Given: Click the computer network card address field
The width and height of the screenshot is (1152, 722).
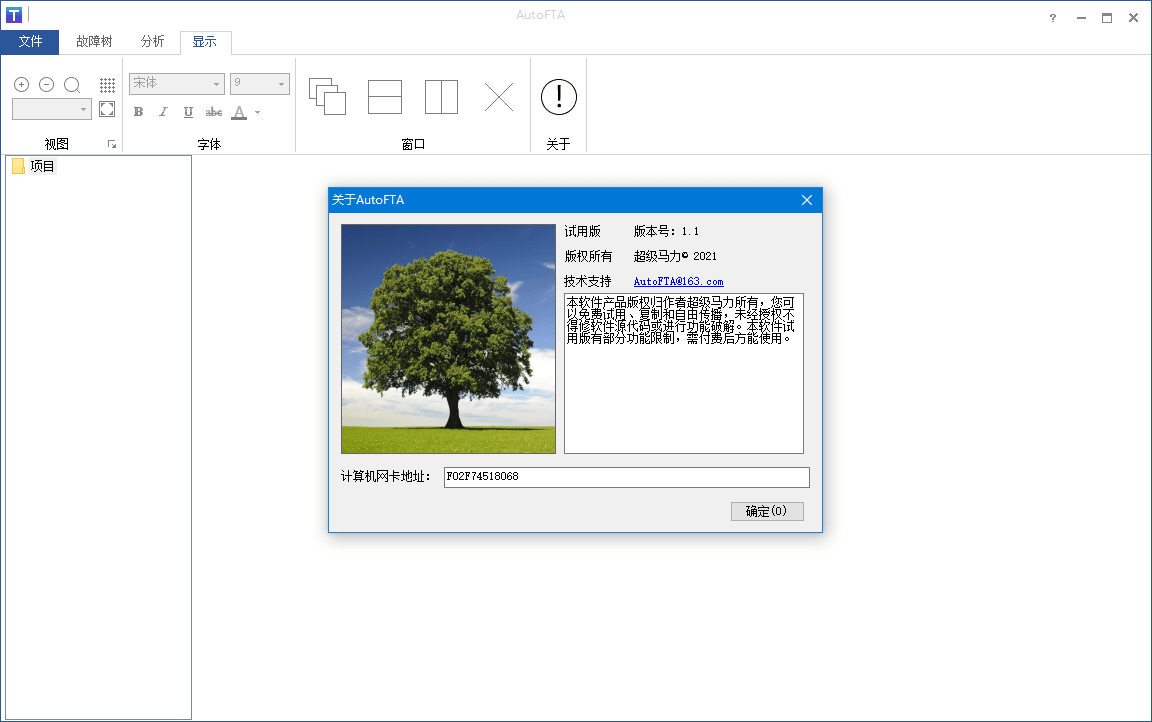Looking at the screenshot, I should coord(626,477).
